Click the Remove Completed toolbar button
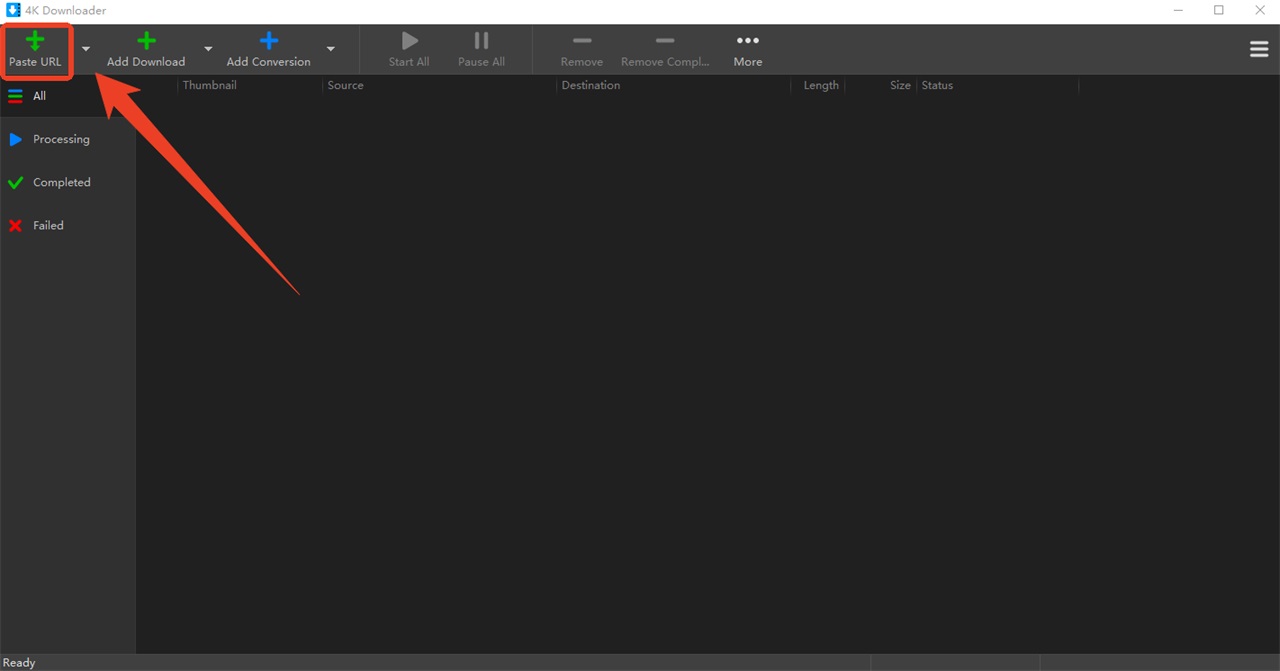 click(x=665, y=50)
